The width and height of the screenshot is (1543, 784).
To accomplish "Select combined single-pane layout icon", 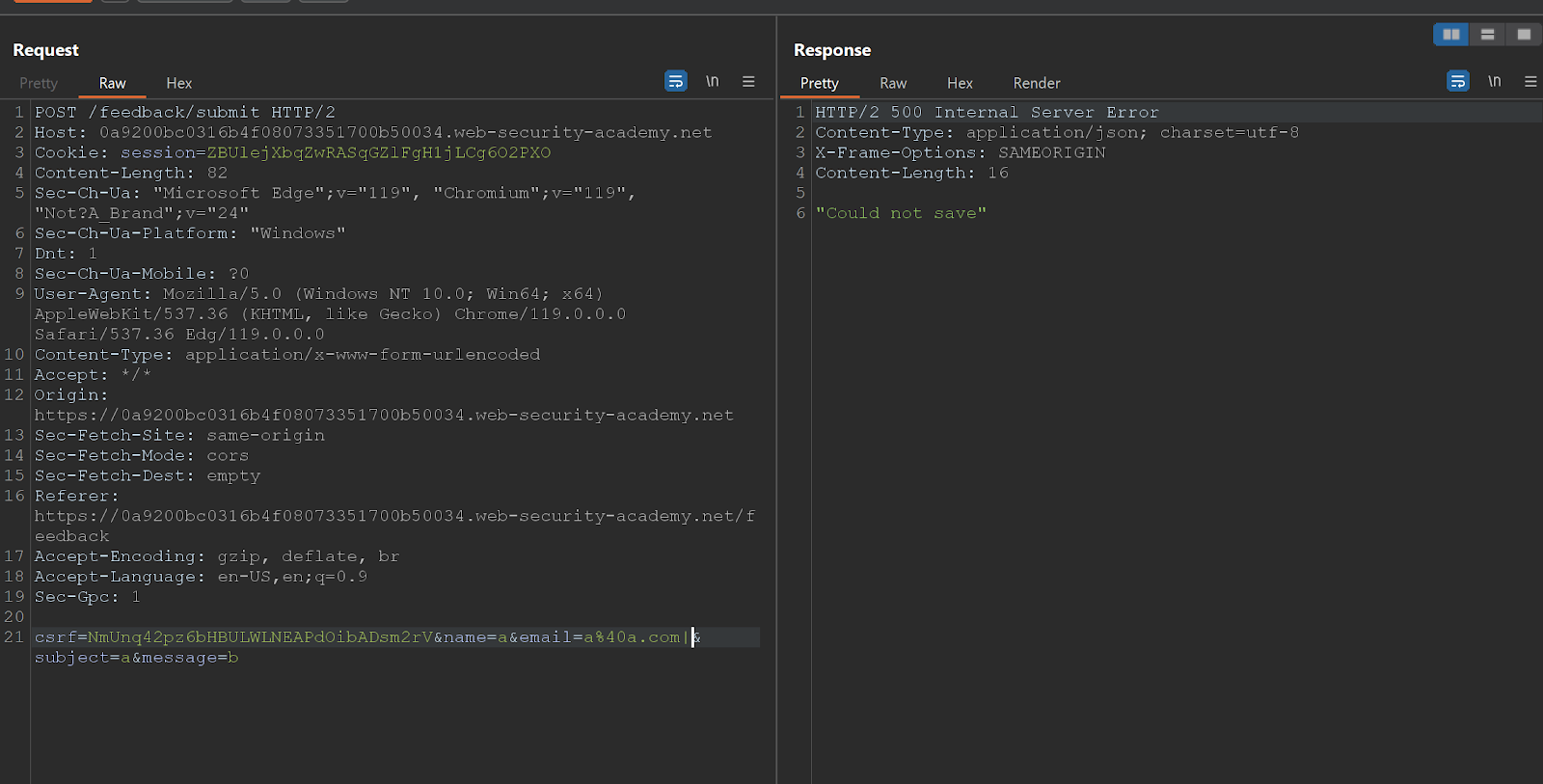I will point(1524,35).
